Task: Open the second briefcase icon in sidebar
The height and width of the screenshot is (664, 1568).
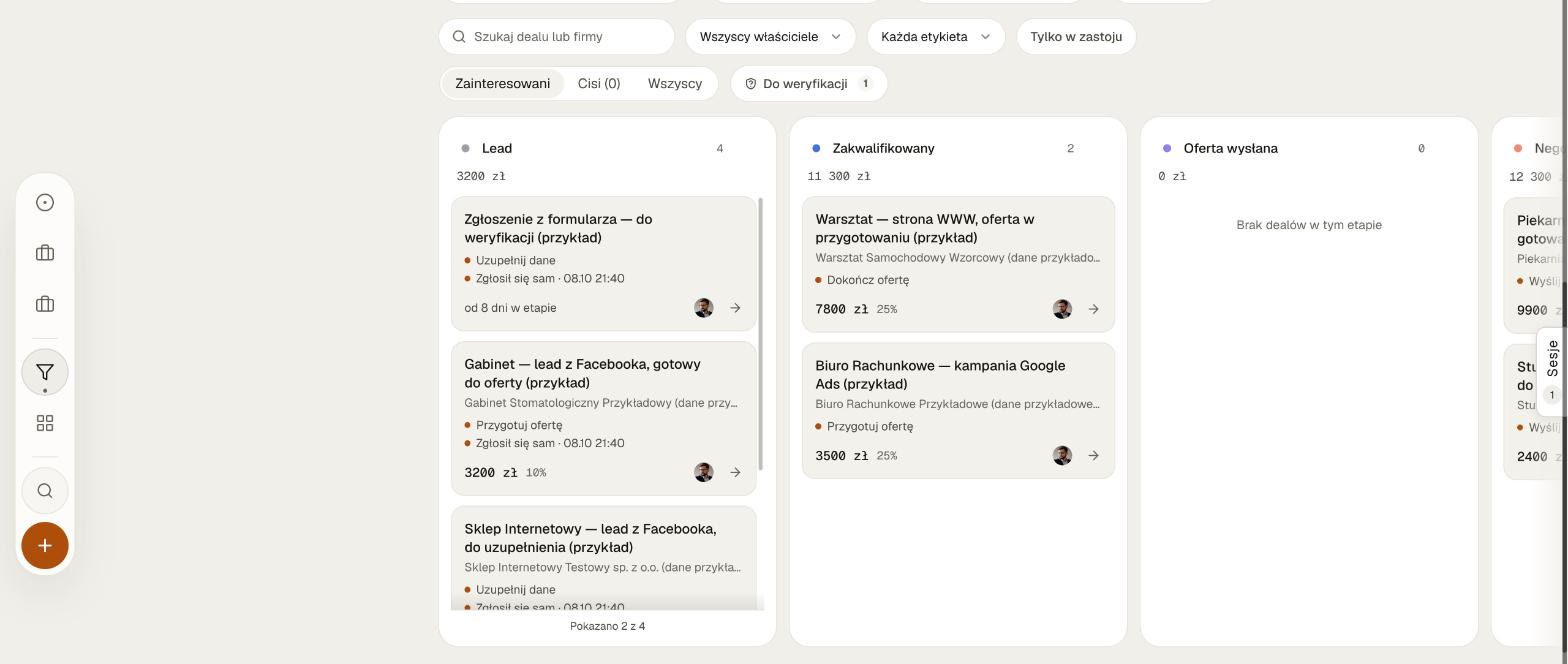Action: pos(45,304)
